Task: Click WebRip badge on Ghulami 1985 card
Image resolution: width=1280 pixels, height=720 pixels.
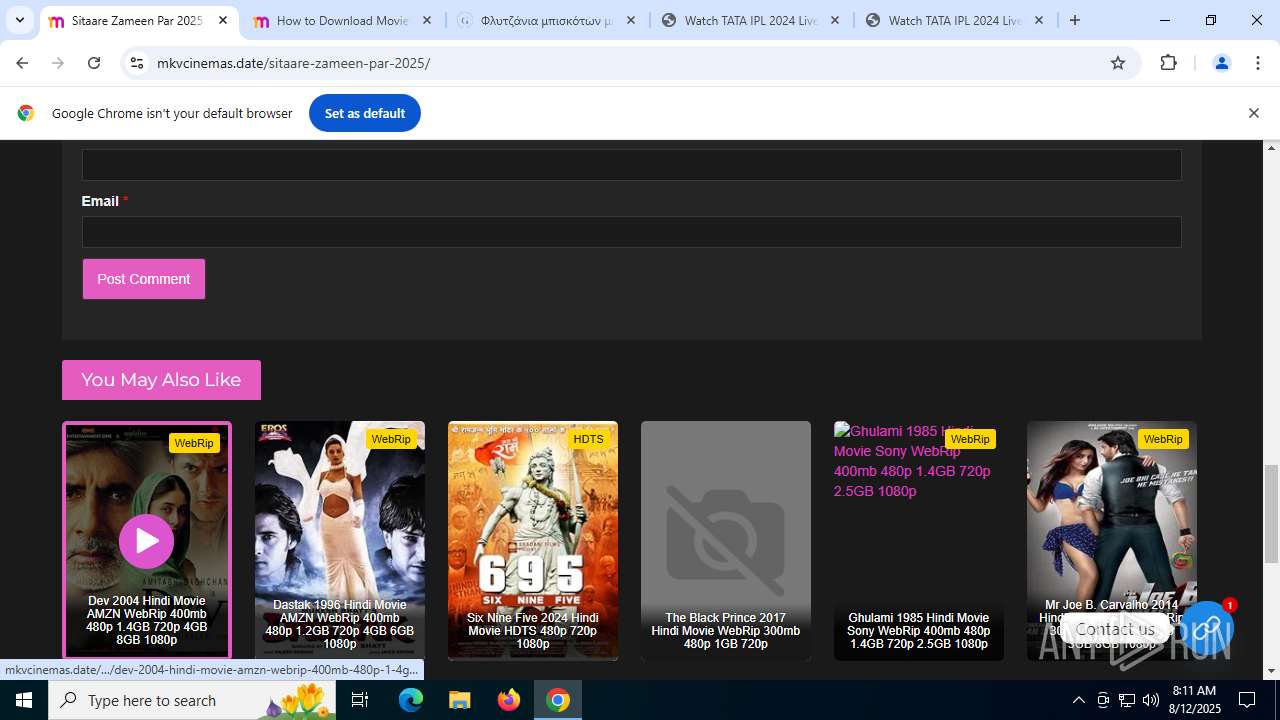Action: 970,439
